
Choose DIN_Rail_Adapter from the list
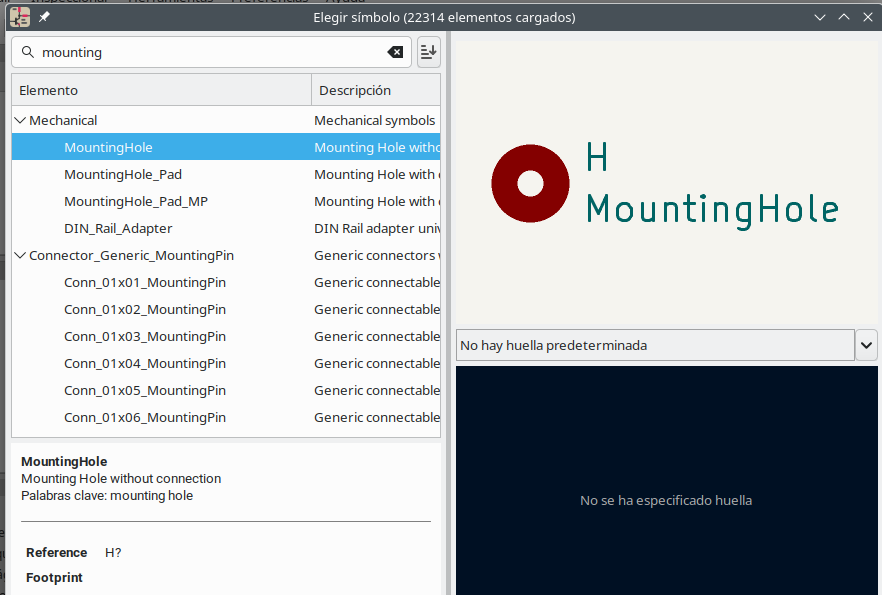pos(118,228)
